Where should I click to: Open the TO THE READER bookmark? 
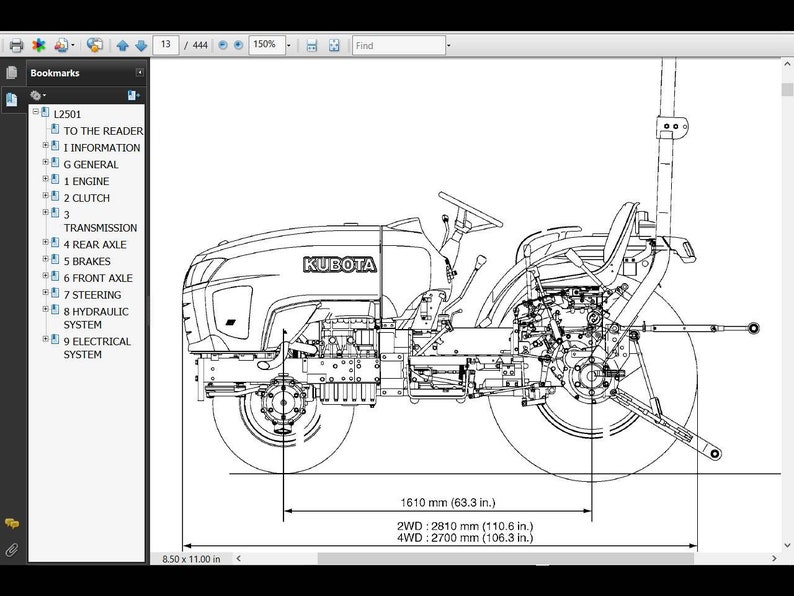pyautogui.click(x=103, y=131)
